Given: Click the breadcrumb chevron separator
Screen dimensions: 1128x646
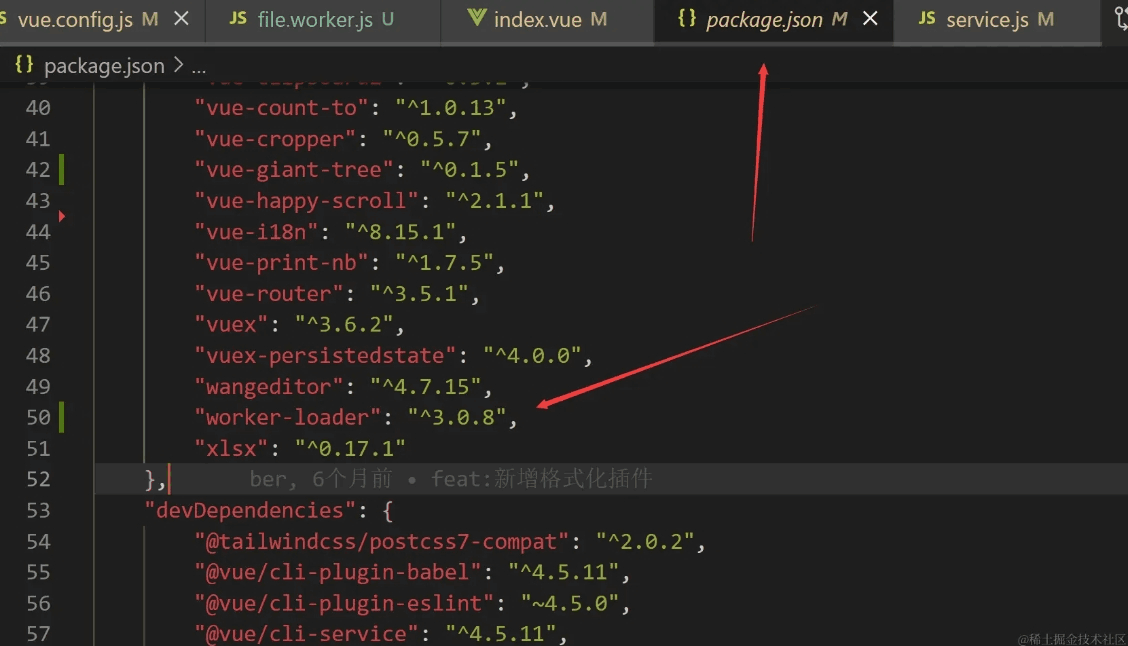Looking at the screenshot, I should tap(178, 65).
